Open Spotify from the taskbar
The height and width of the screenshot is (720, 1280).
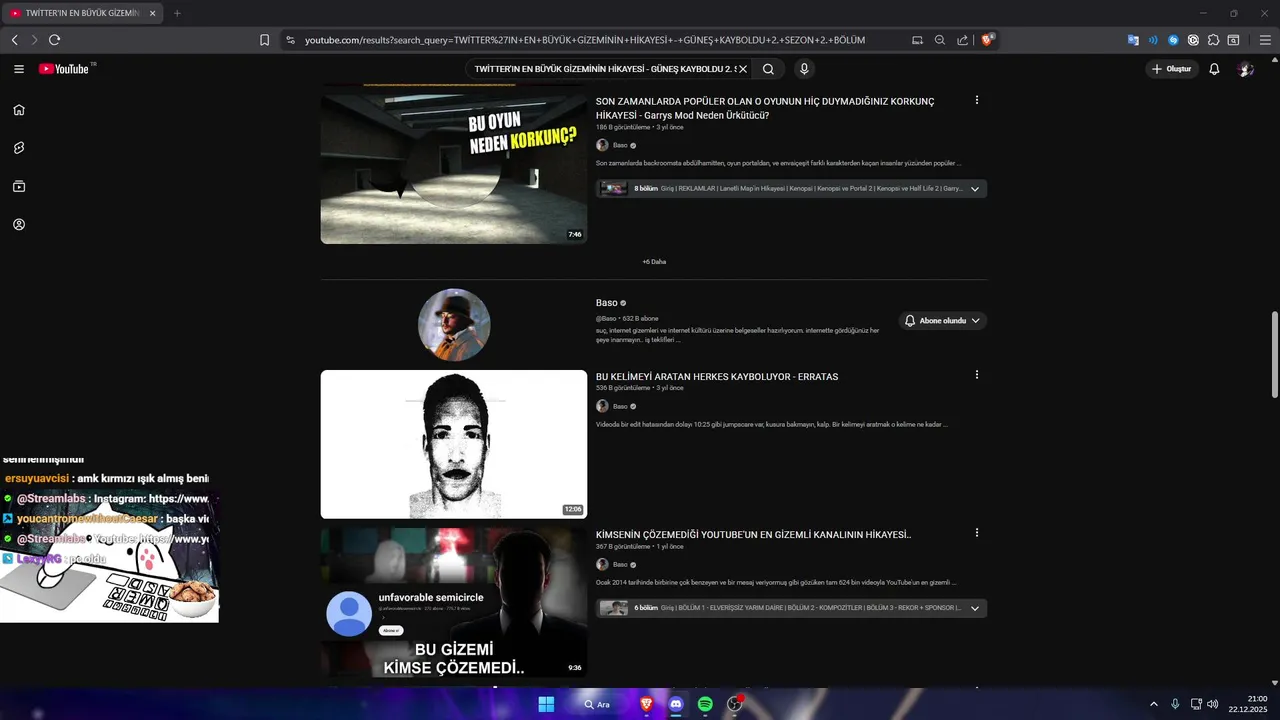(x=705, y=704)
